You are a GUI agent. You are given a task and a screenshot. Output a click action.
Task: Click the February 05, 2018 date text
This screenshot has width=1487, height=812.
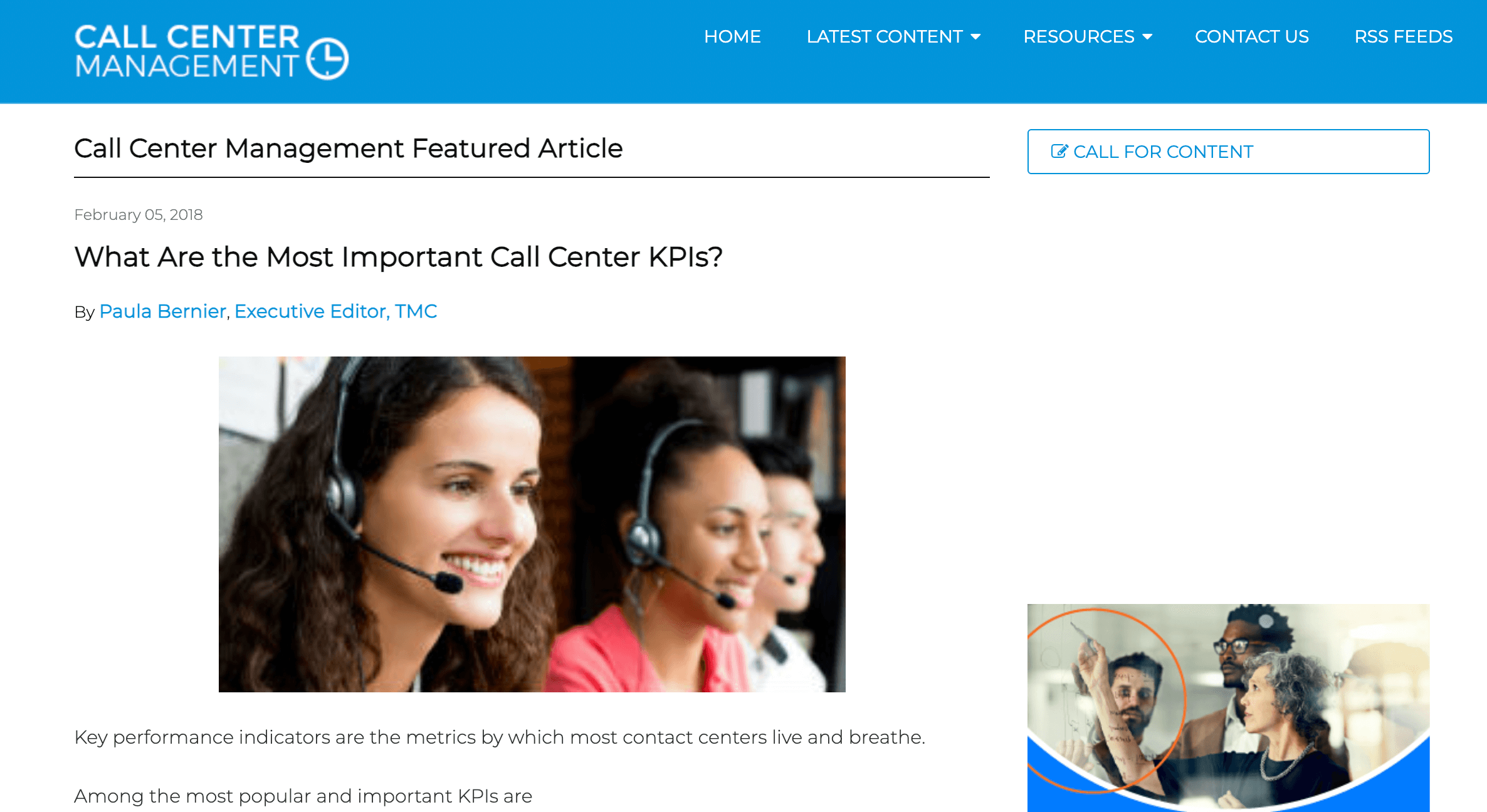[x=138, y=215]
